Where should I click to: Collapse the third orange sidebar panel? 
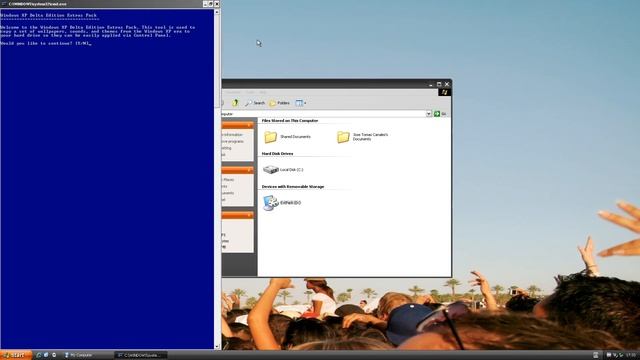click(249, 215)
